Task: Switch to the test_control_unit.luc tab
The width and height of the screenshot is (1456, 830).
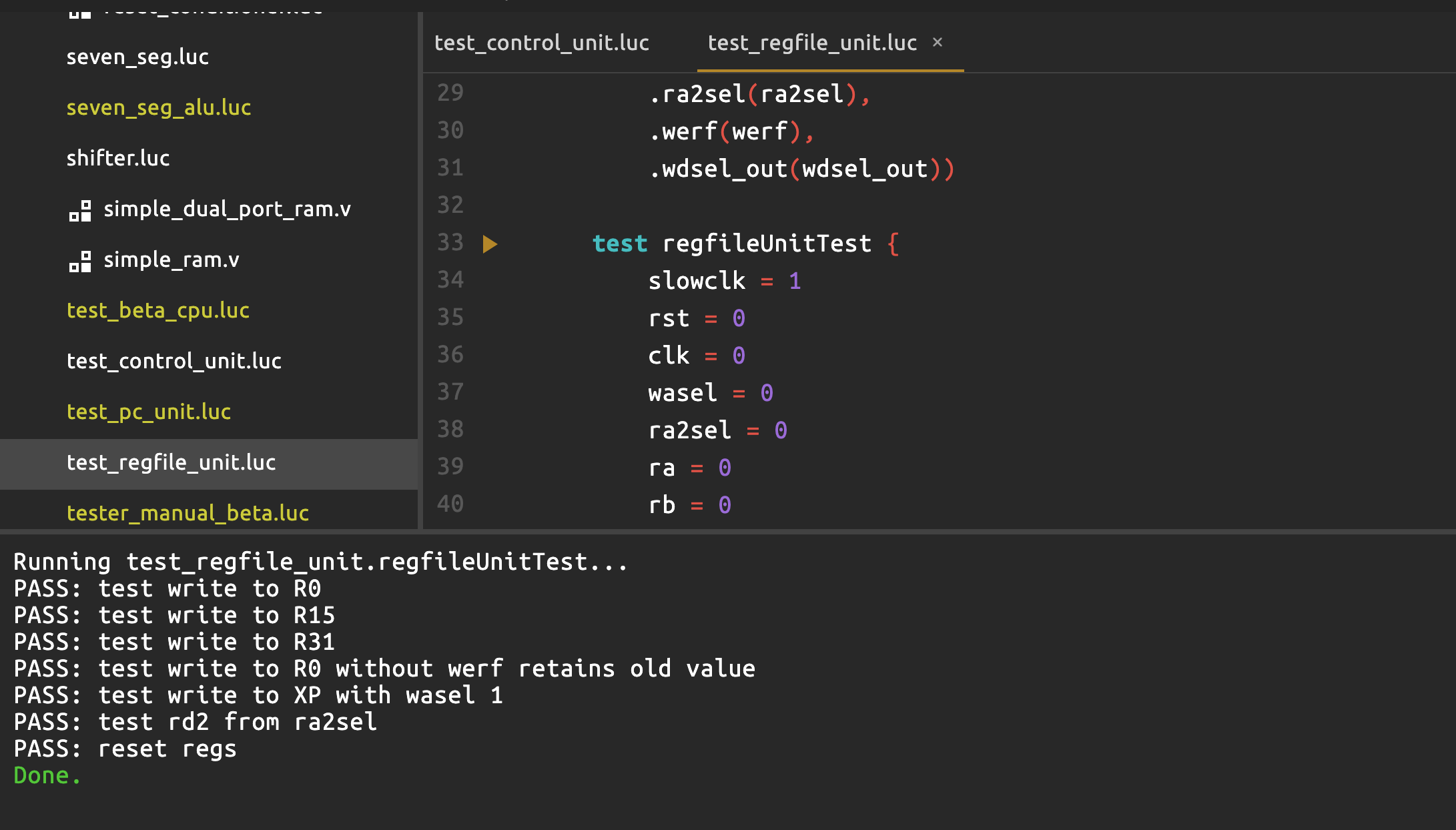Action: click(541, 43)
